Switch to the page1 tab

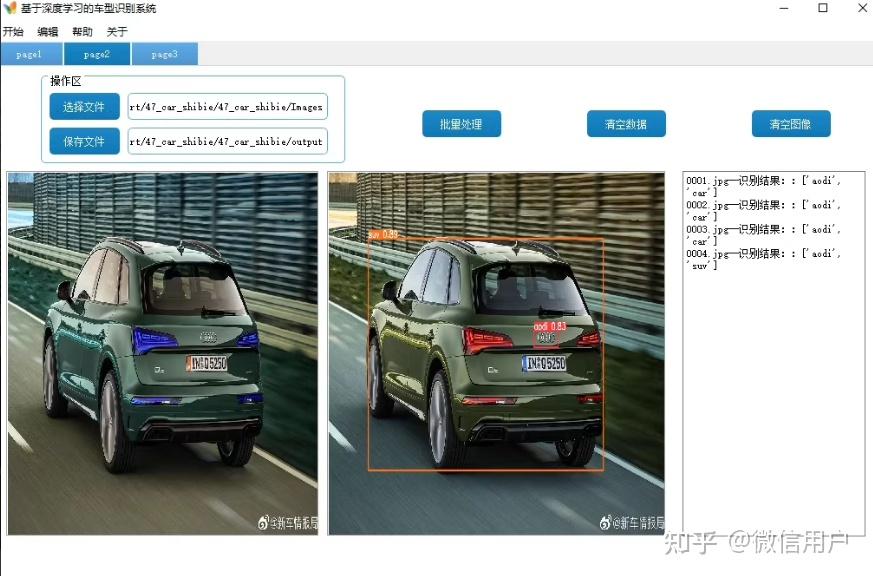[30, 55]
